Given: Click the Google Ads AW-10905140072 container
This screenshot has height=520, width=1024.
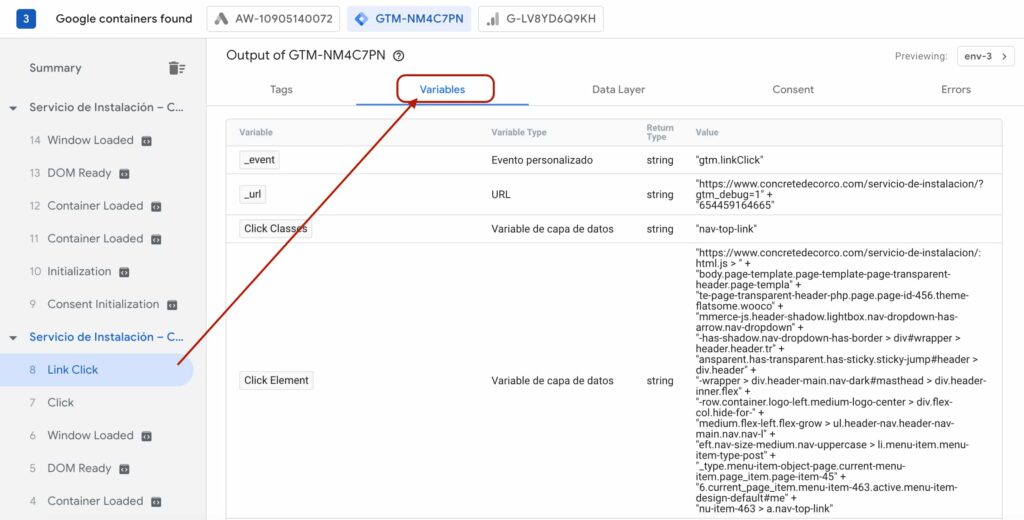Looking at the screenshot, I should (274, 19).
